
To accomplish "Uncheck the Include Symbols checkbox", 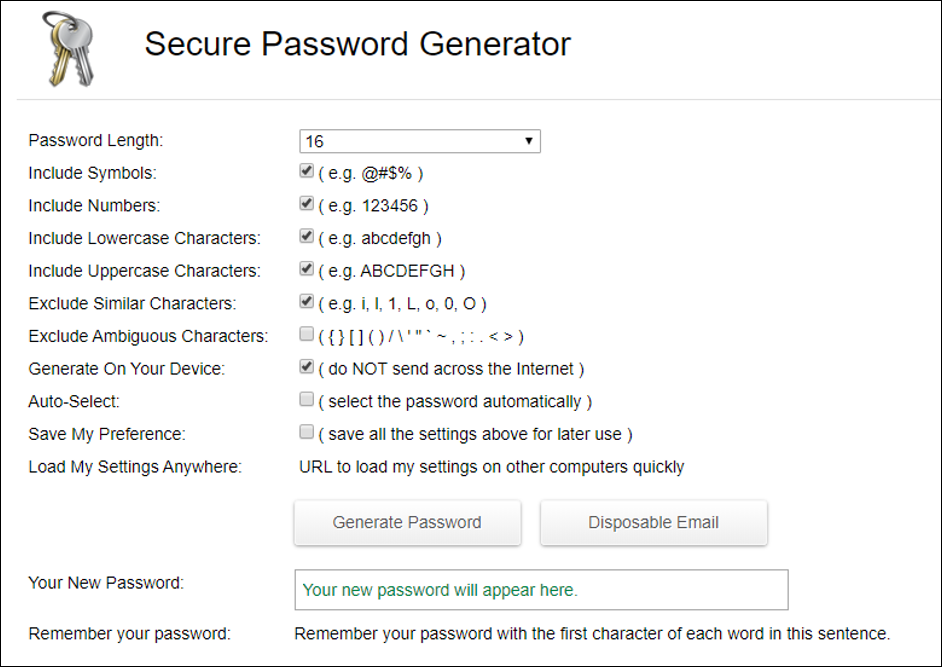I will (x=307, y=172).
